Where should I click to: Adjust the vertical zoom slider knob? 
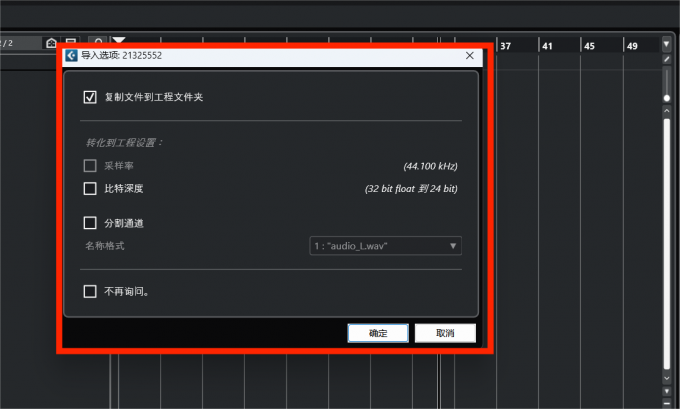click(667, 98)
